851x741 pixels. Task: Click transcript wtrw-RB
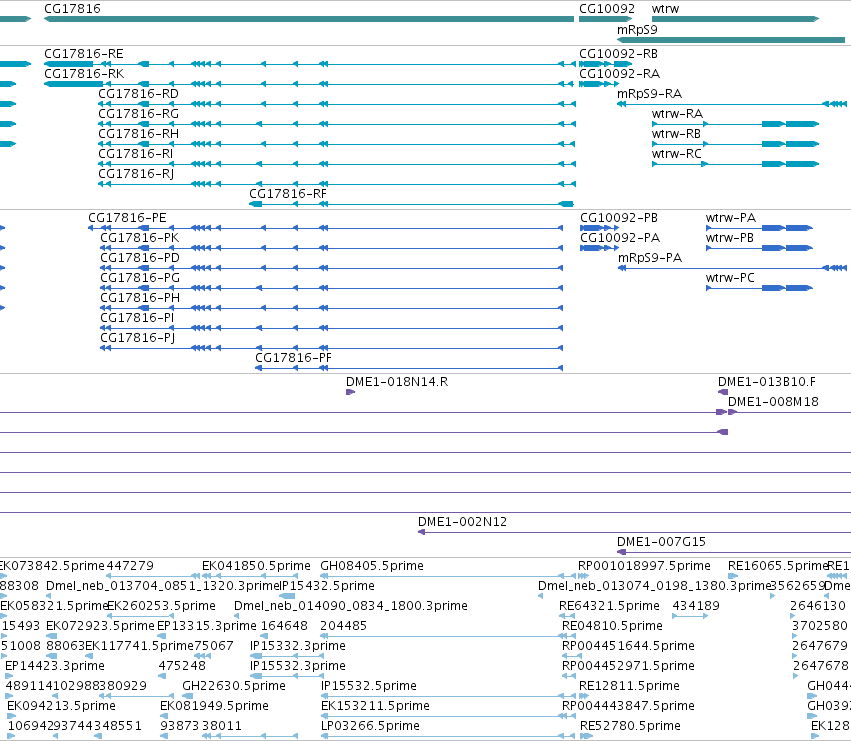676,134
